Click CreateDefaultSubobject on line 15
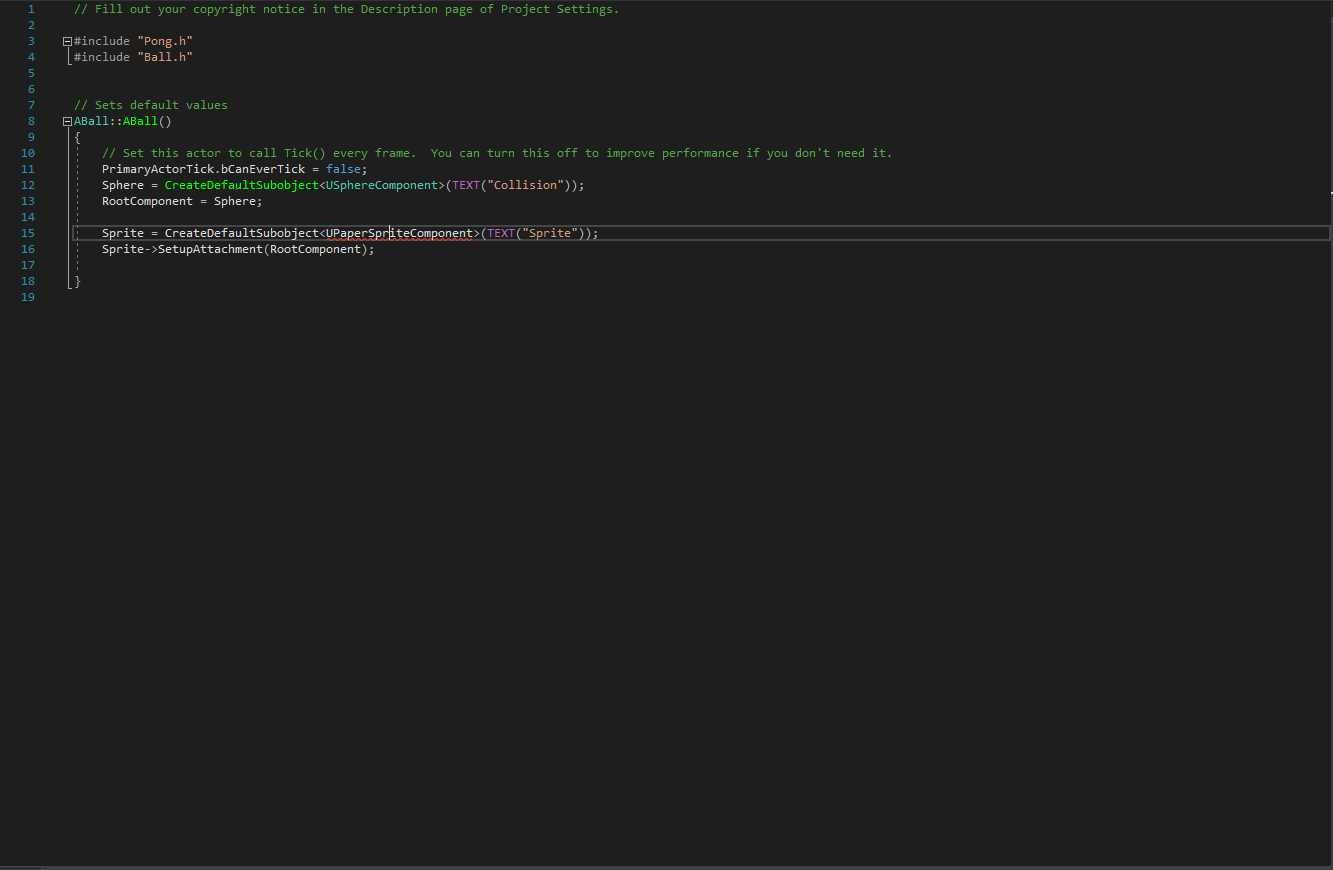Screen dimensions: 1333x870 [x=241, y=233]
